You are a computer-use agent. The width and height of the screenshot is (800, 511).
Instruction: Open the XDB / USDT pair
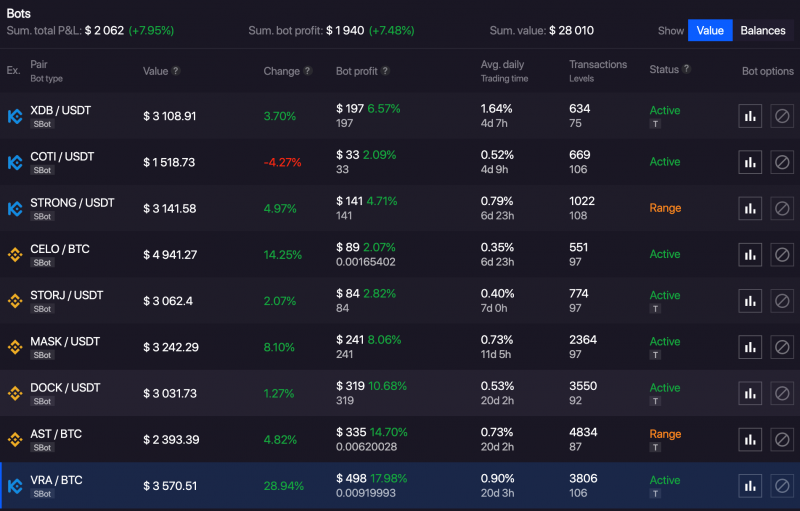[x=61, y=110]
